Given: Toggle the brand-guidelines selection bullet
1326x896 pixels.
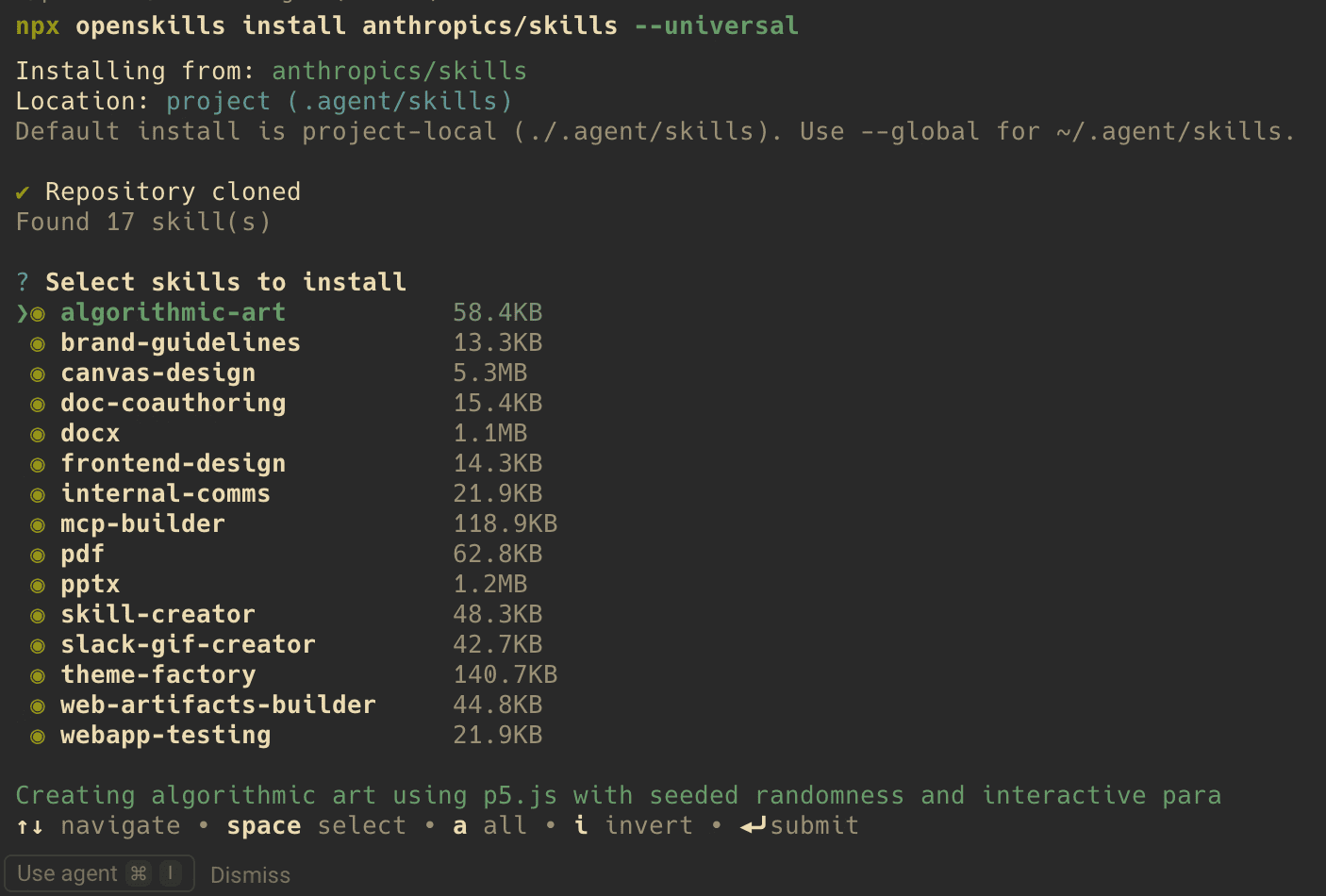Looking at the screenshot, I should 38,343.
